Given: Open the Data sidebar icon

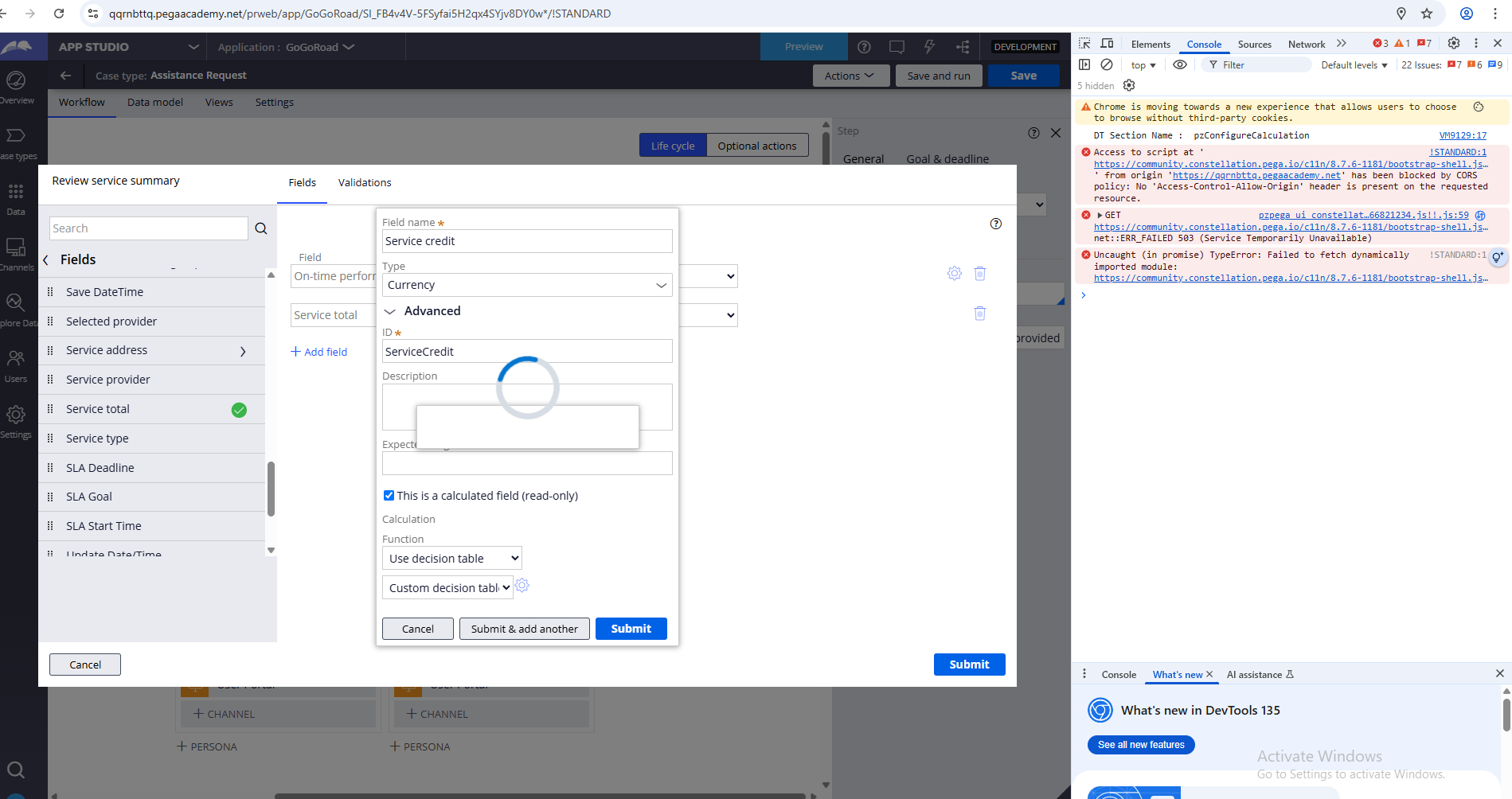Looking at the screenshot, I should 16,191.
